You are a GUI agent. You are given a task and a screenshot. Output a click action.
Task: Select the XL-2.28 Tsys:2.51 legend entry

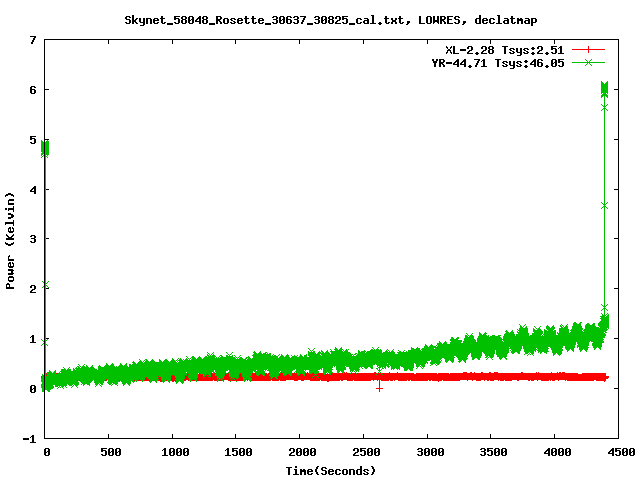[504, 50]
